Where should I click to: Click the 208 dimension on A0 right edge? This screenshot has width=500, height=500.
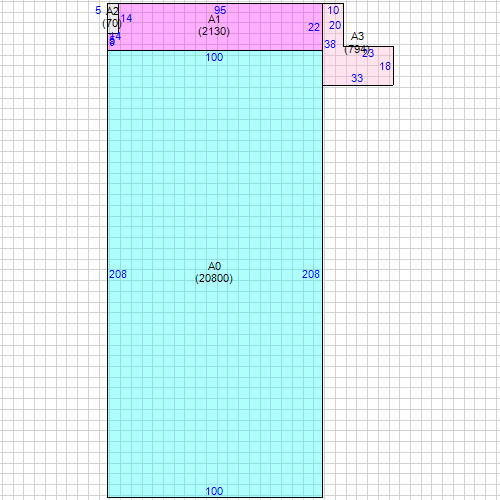[x=311, y=274]
